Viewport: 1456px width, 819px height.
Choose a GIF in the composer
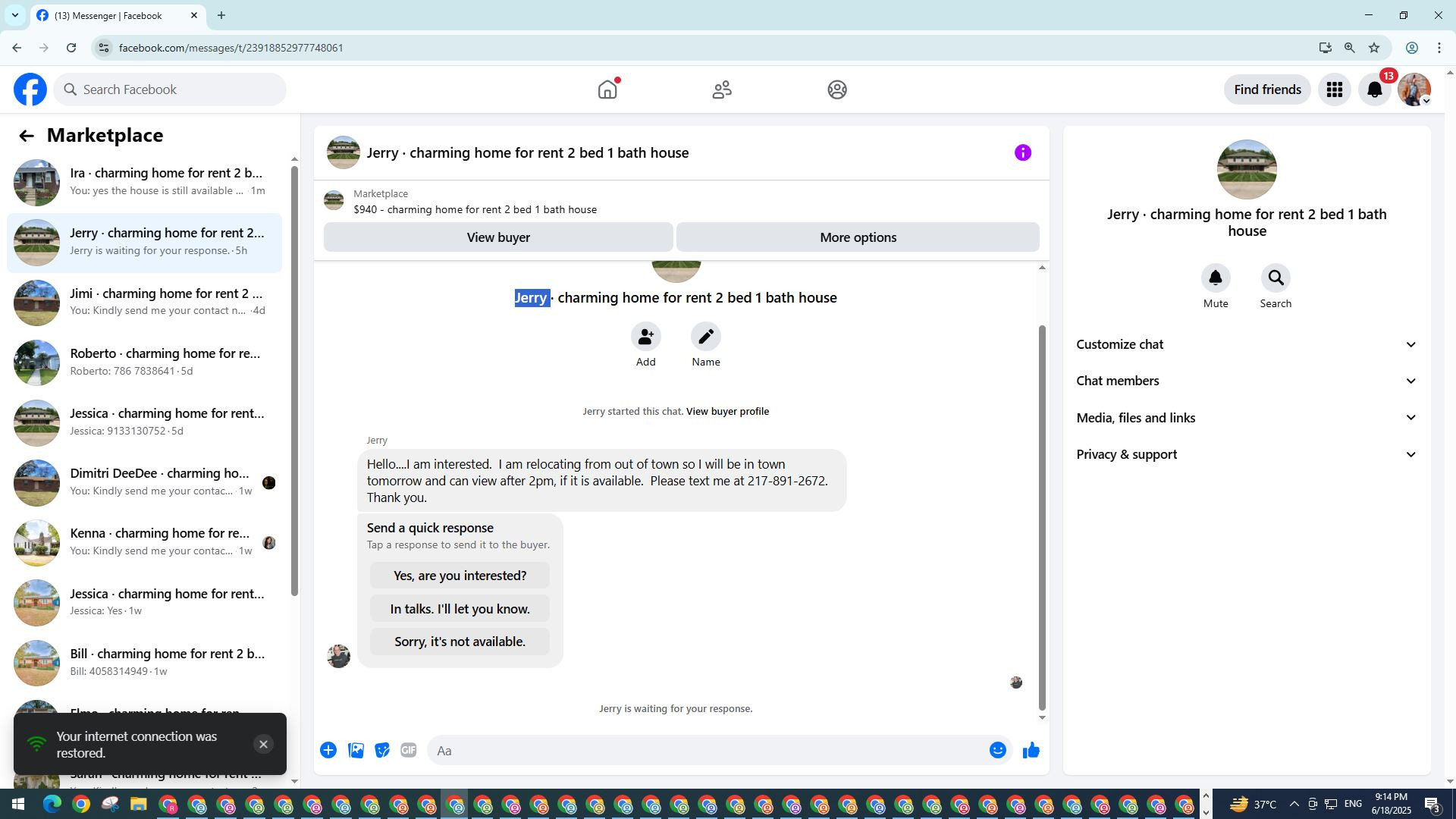[x=409, y=751]
